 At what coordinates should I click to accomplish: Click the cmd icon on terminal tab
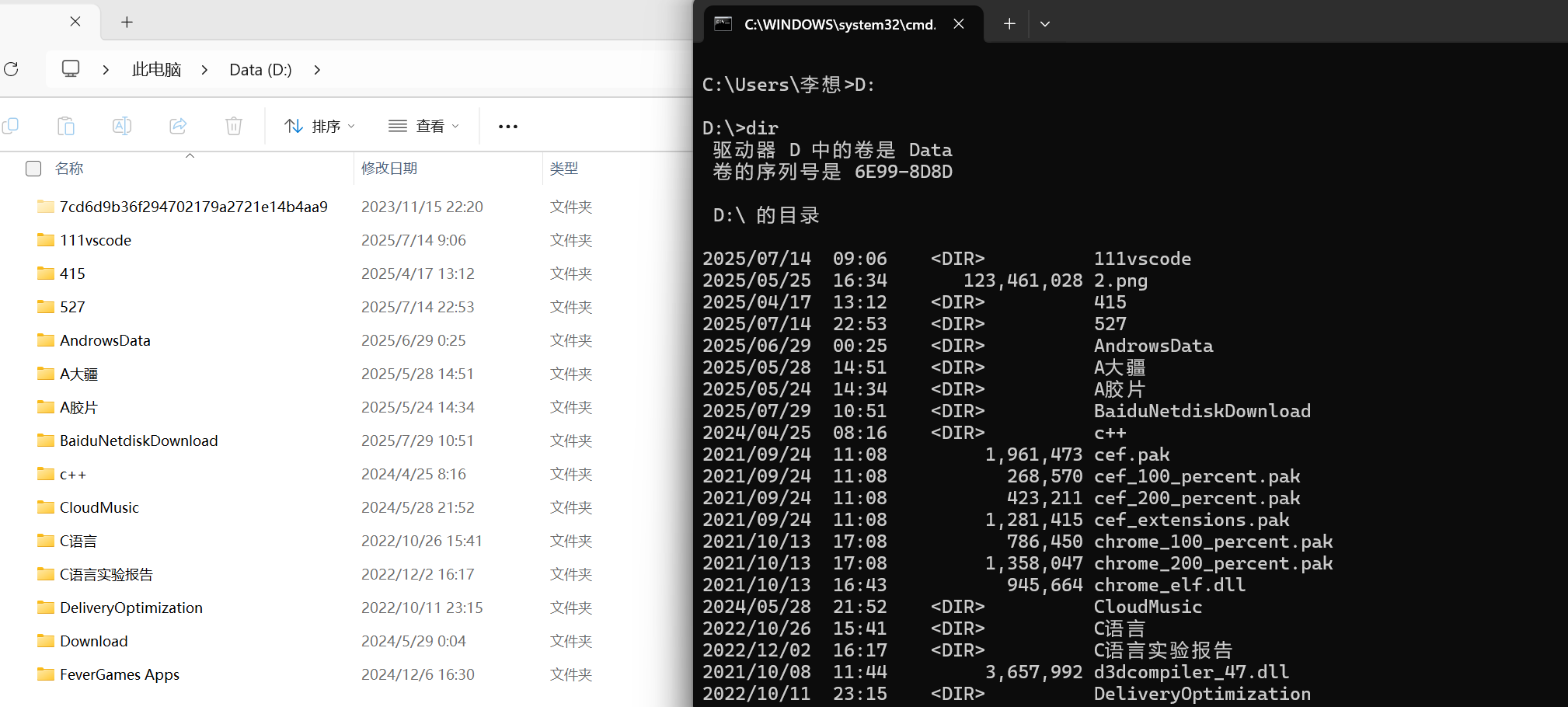point(723,24)
